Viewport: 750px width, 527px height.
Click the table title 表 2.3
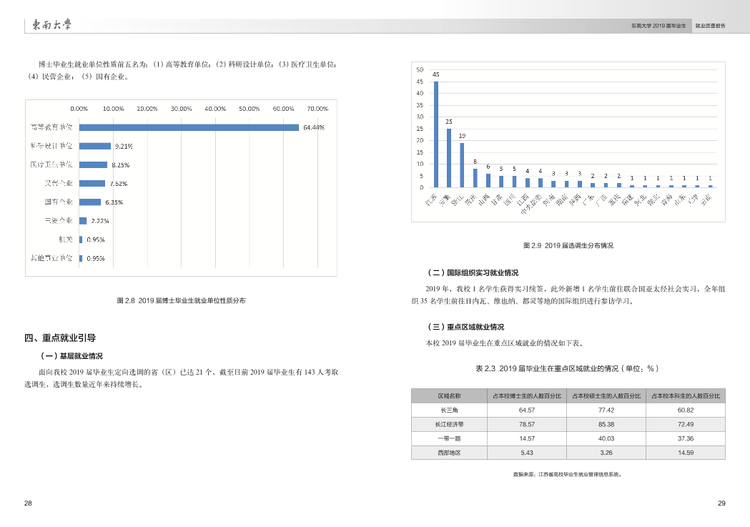pyautogui.click(x=568, y=368)
